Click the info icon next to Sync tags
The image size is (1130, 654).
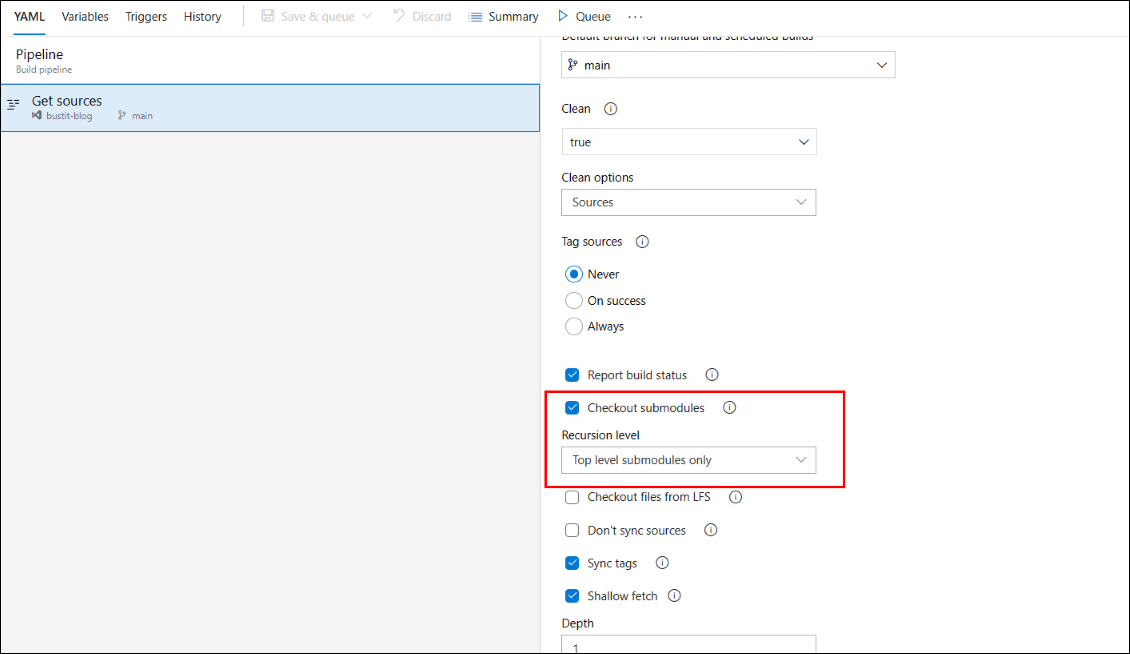[661, 563]
